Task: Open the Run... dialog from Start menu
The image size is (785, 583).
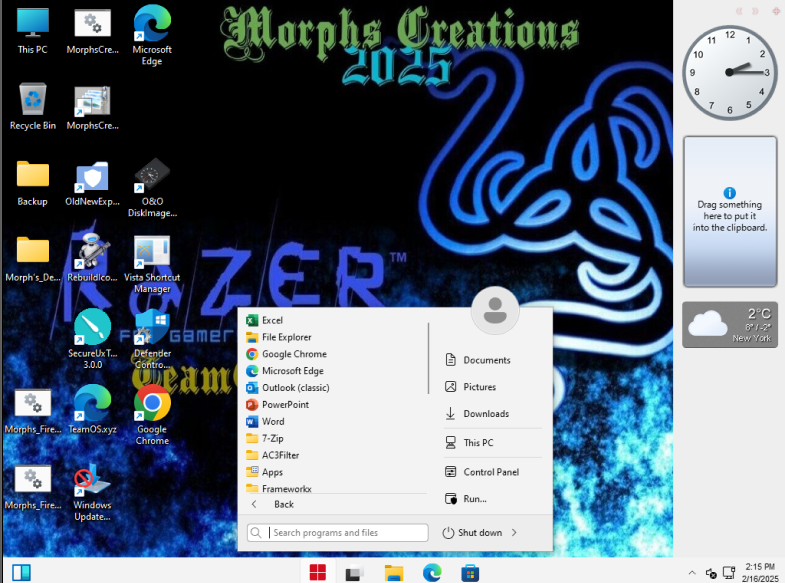Action: (466, 499)
